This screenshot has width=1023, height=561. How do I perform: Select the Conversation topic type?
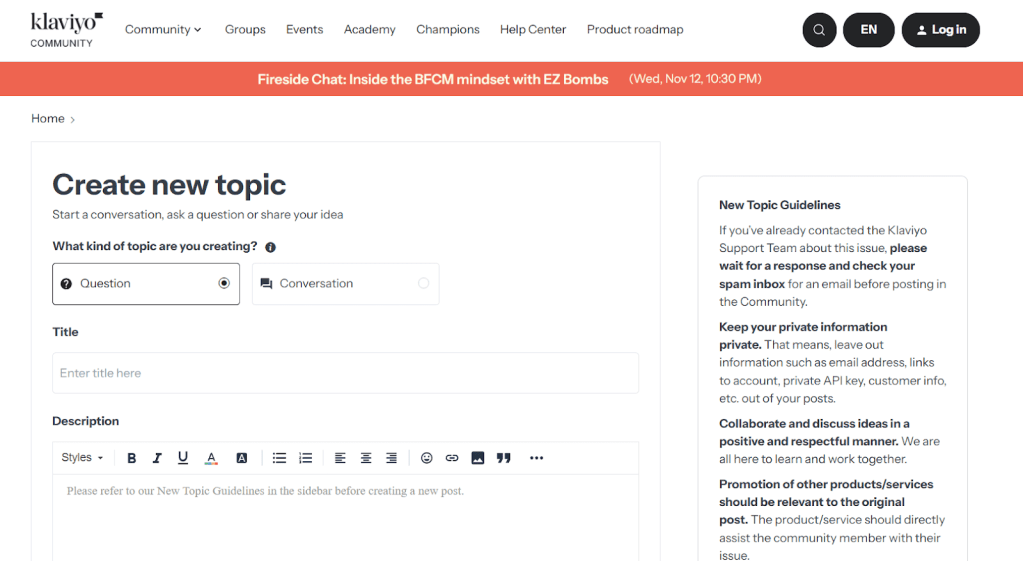[x=345, y=284]
